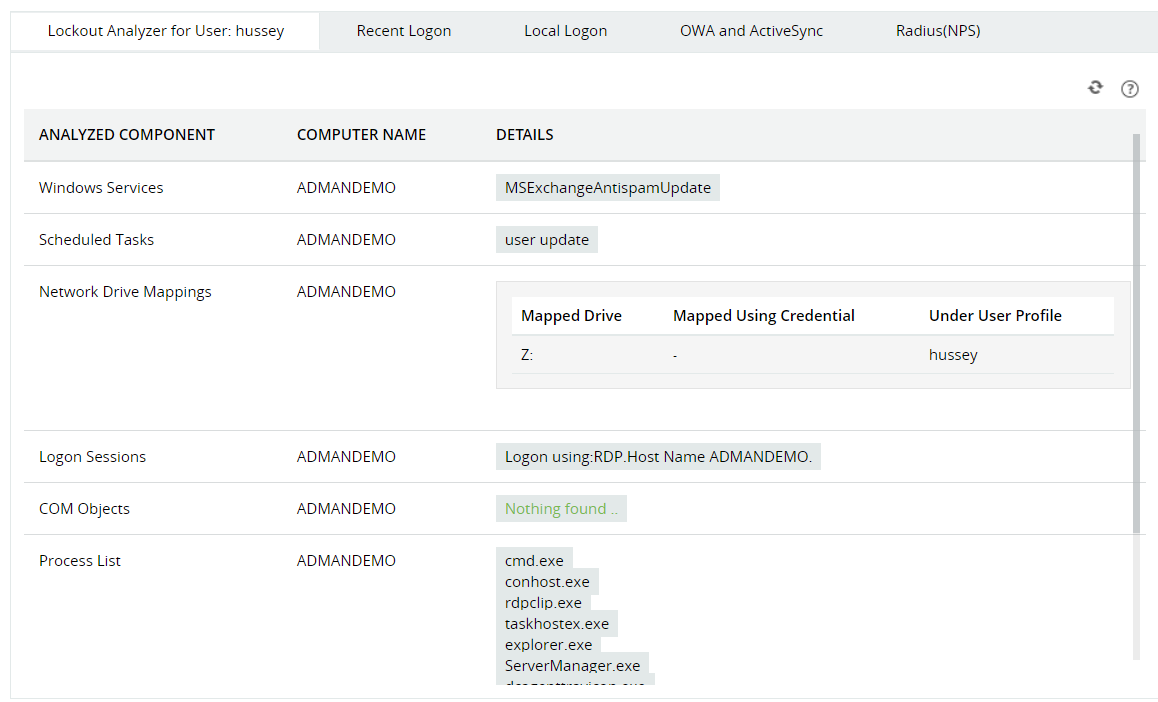This screenshot has height=702, width=1158.
Task: Select the MSExchangeAntispamUpdate service tag
Action: point(607,187)
